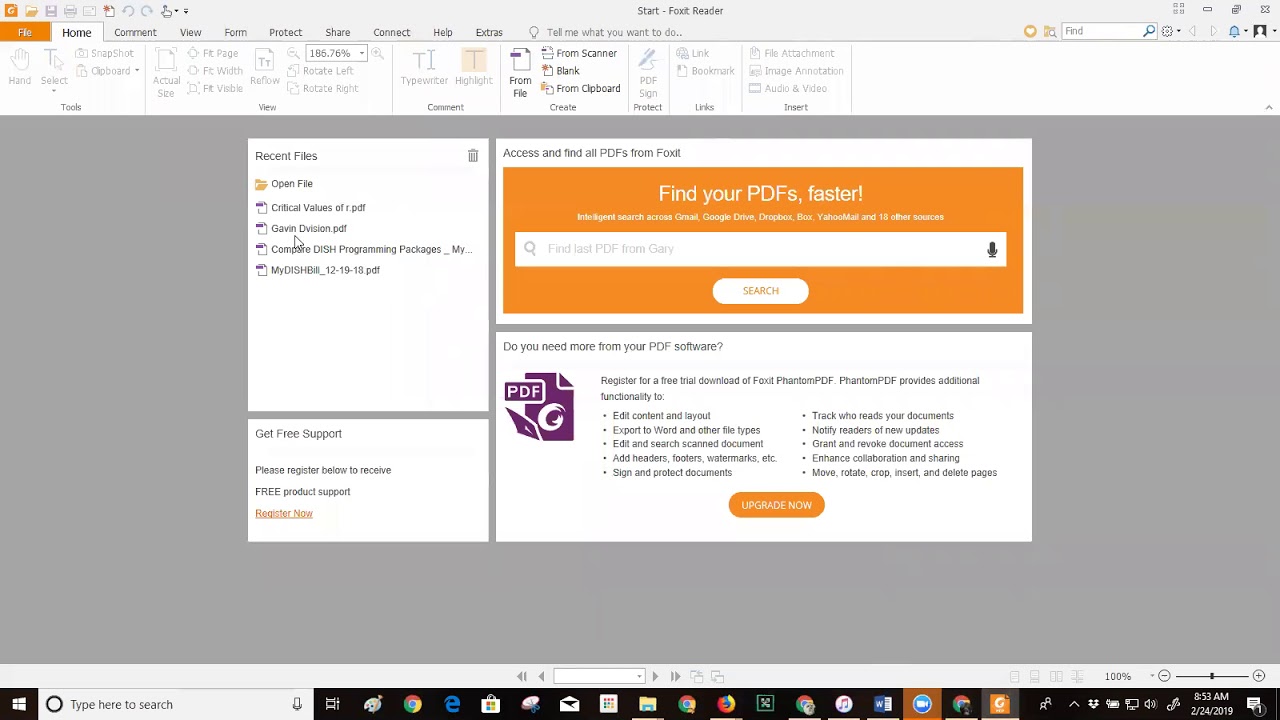1280x720 pixels.
Task: Open MyDISHBill_12-19-18.pdf
Action: [318, 270]
